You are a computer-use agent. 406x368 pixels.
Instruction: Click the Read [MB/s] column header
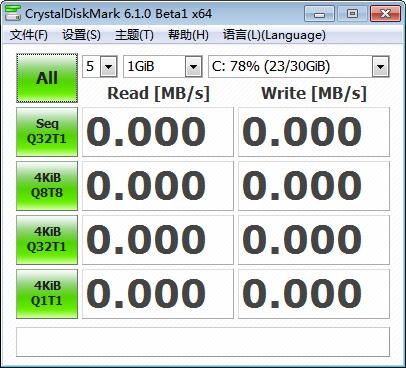[x=158, y=93]
